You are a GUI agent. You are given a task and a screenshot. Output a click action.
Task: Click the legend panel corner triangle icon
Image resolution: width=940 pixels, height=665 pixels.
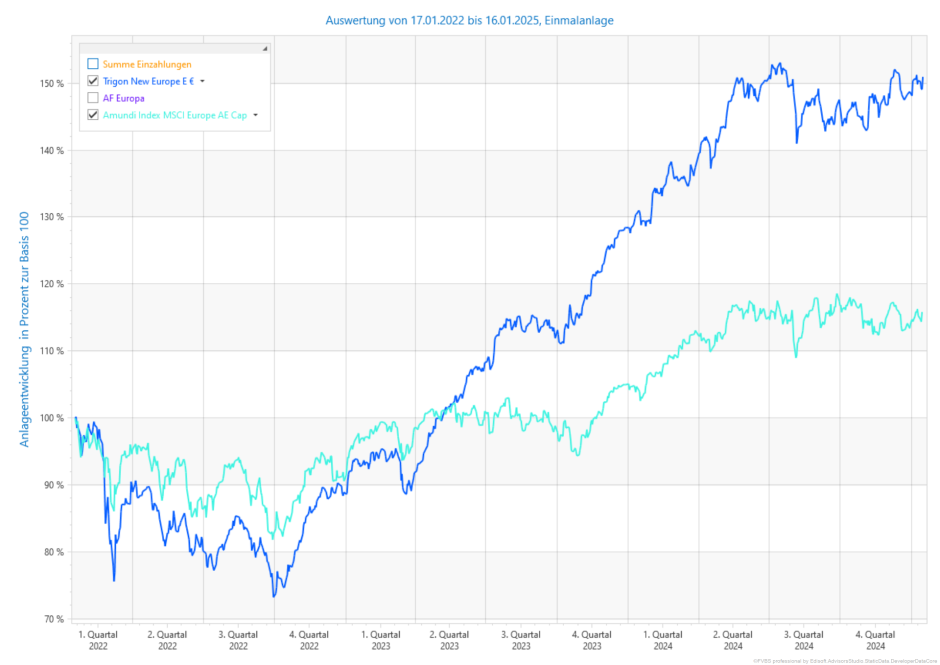[x=265, y=48]
